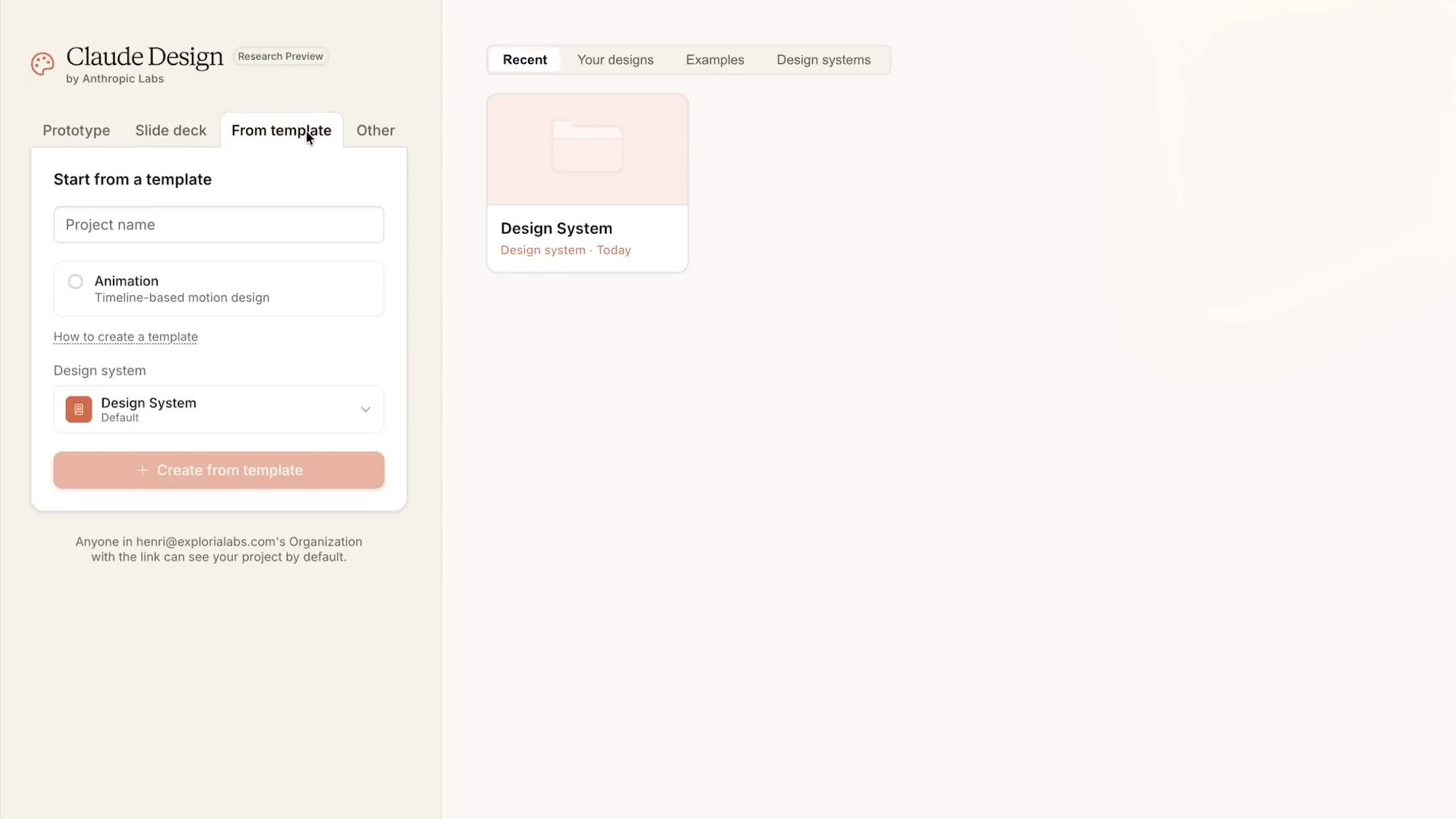Click the organization visibility notice text
This screenshot has width=1456, height=819.
[x=219, y=550]
